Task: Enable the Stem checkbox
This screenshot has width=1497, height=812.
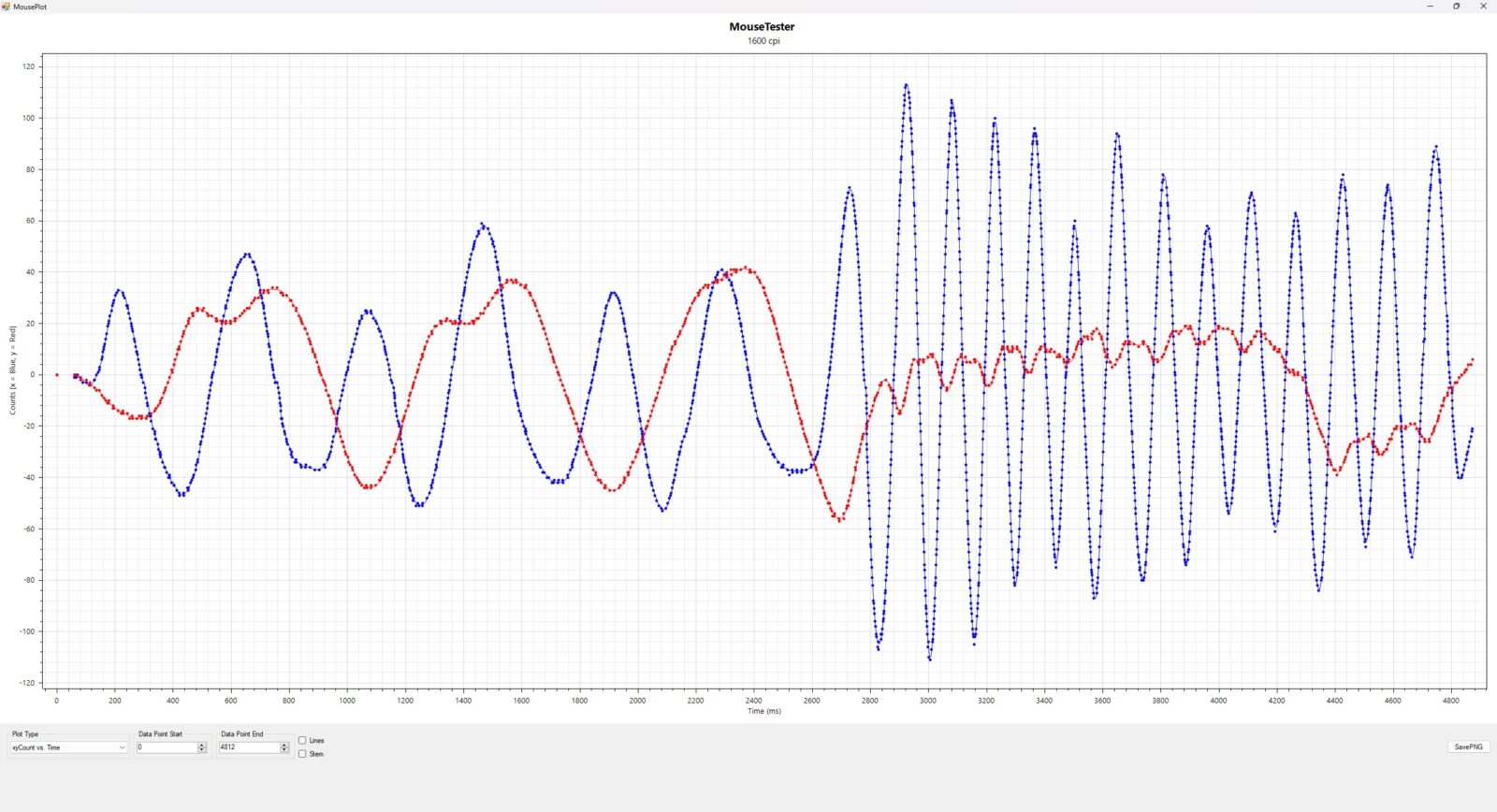Action: click(302, 754)
